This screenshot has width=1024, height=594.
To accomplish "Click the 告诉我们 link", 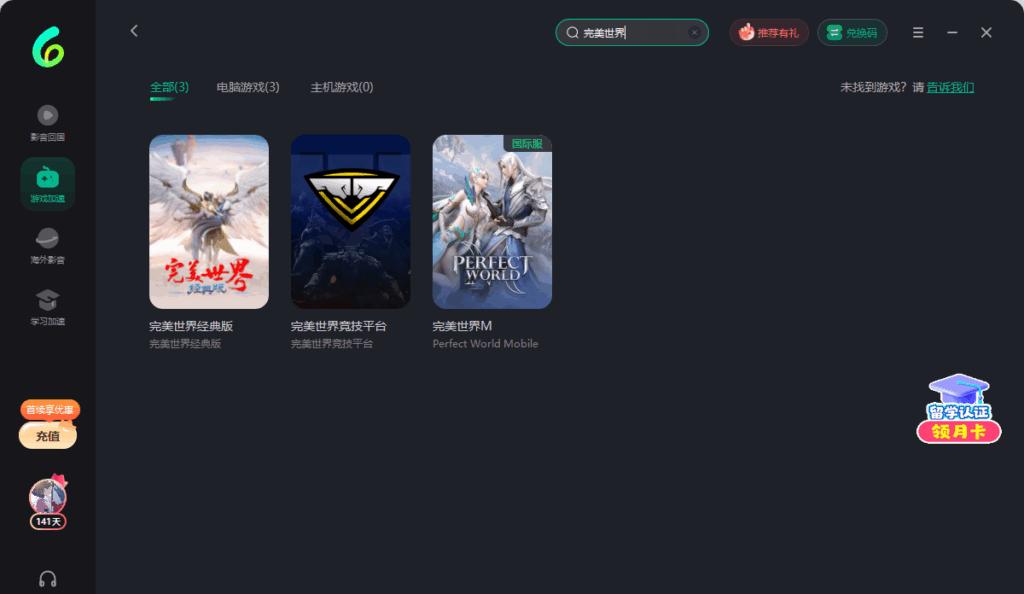I will point(950,87).
